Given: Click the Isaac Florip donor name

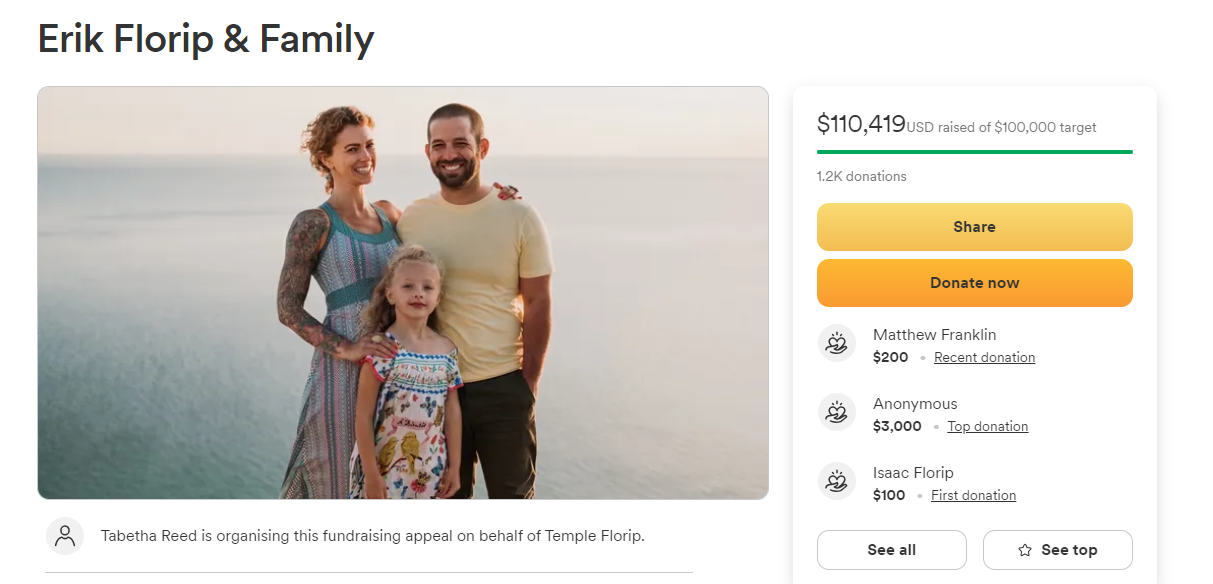Looking at the screenshot, I should pos(913,473).
